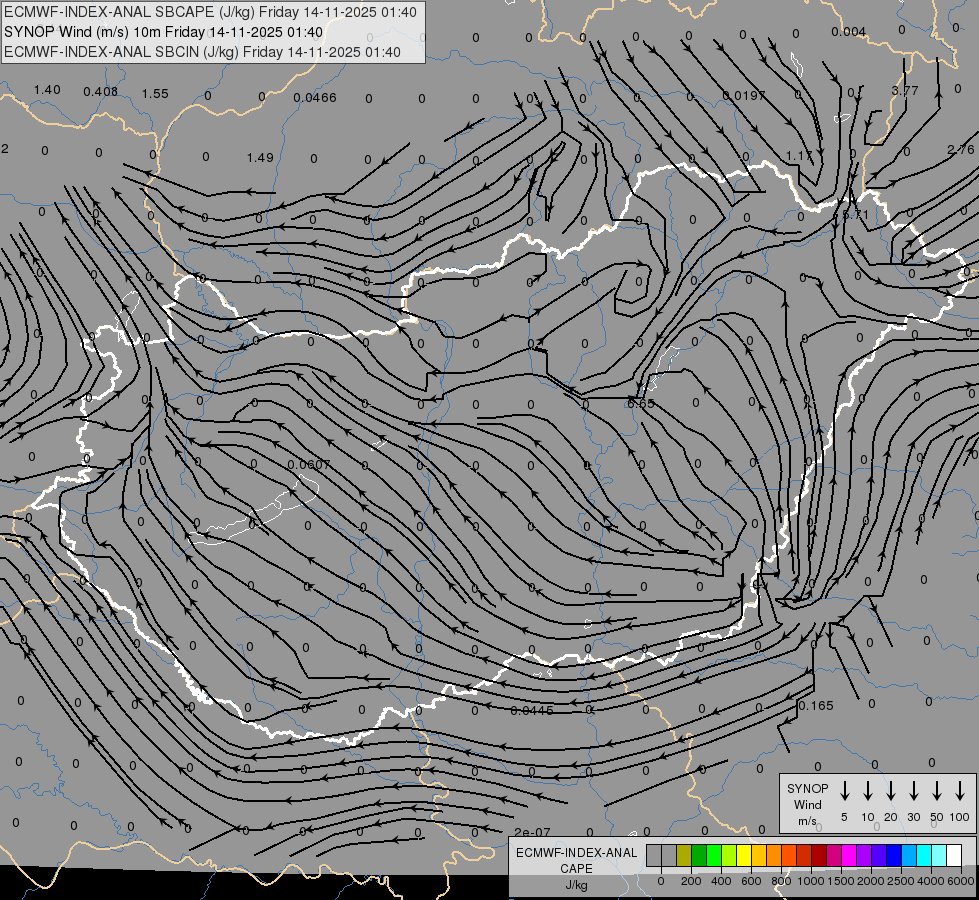
Task: Click the 0.0197 value on the map
Action: [x=744, y=96]
